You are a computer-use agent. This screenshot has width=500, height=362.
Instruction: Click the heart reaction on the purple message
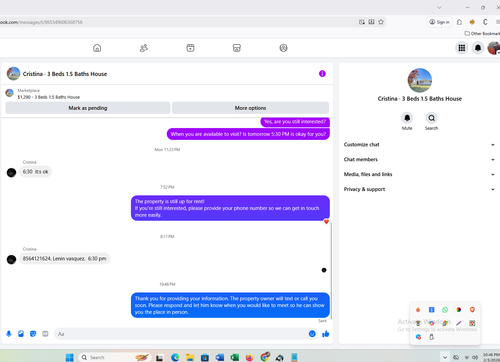(326, 222)
